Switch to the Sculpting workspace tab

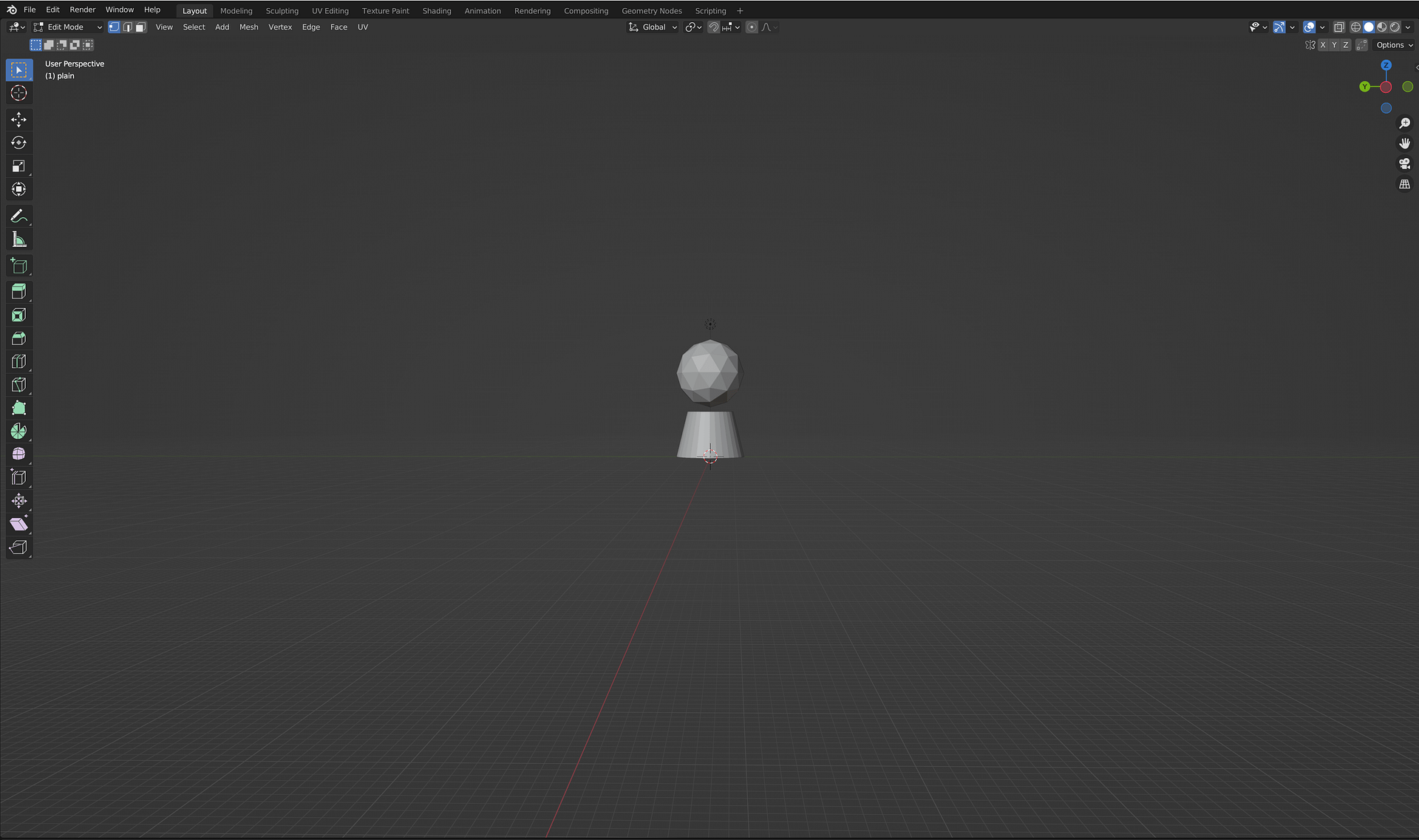coord(282,11)
